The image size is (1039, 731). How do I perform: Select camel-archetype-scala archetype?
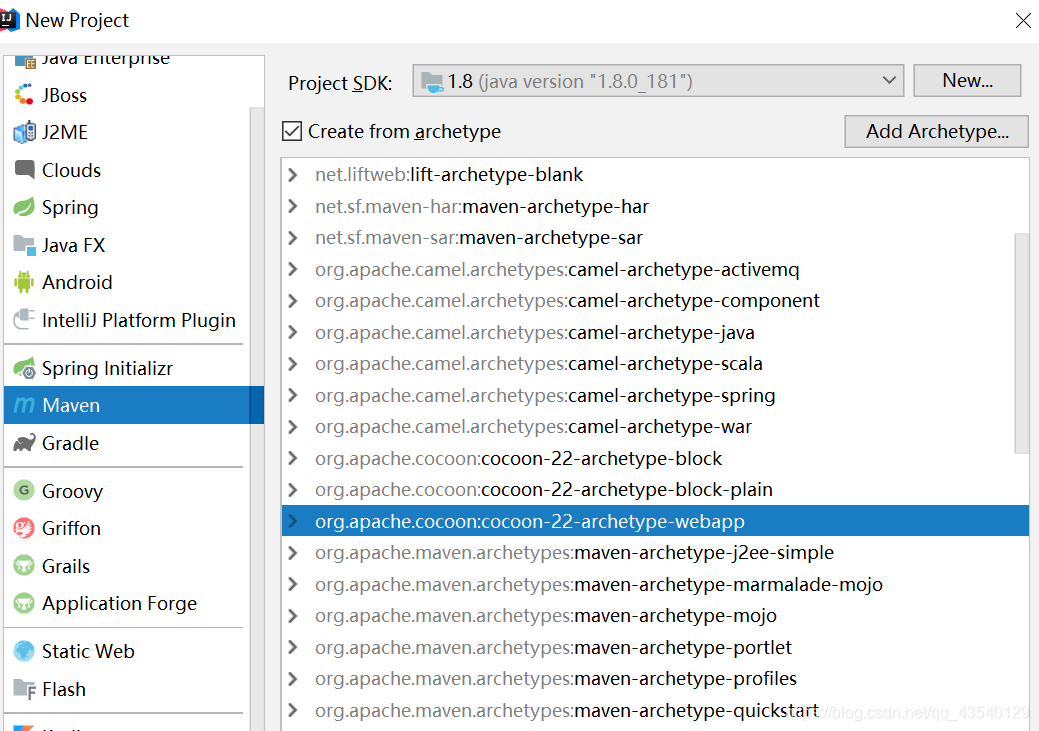(x=655, y=363)
